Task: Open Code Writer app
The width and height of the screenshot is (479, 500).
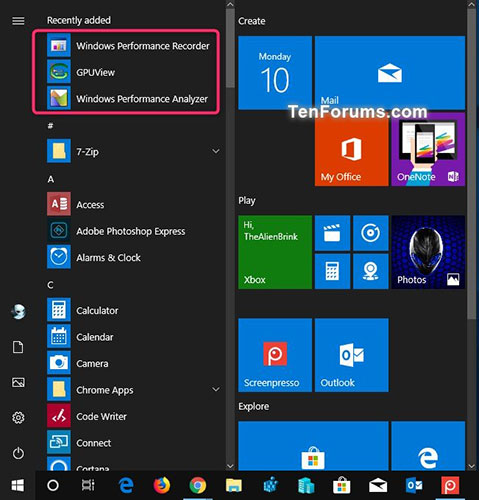Action: (133, 416)
